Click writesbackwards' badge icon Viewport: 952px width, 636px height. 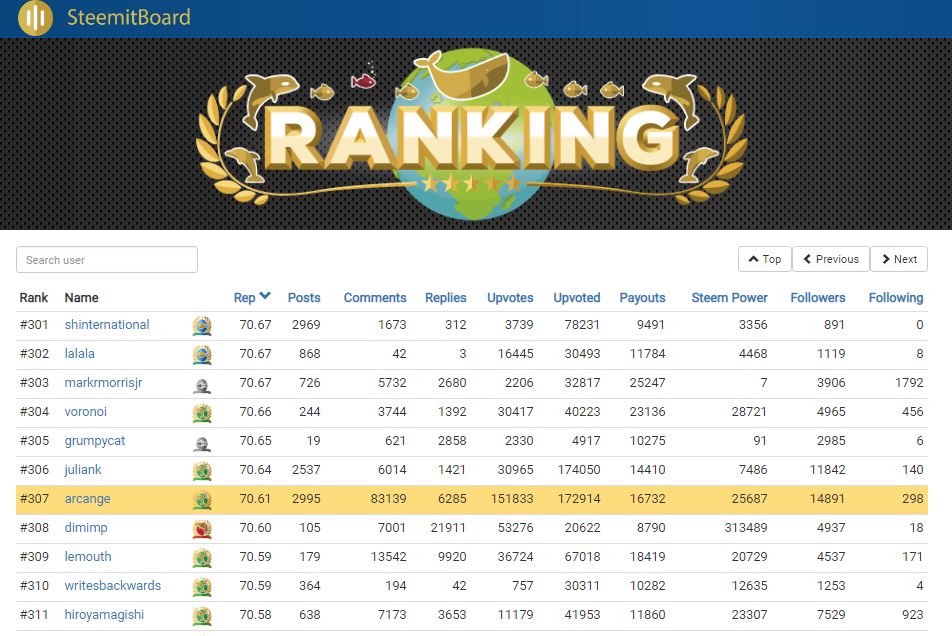point(202,587)
